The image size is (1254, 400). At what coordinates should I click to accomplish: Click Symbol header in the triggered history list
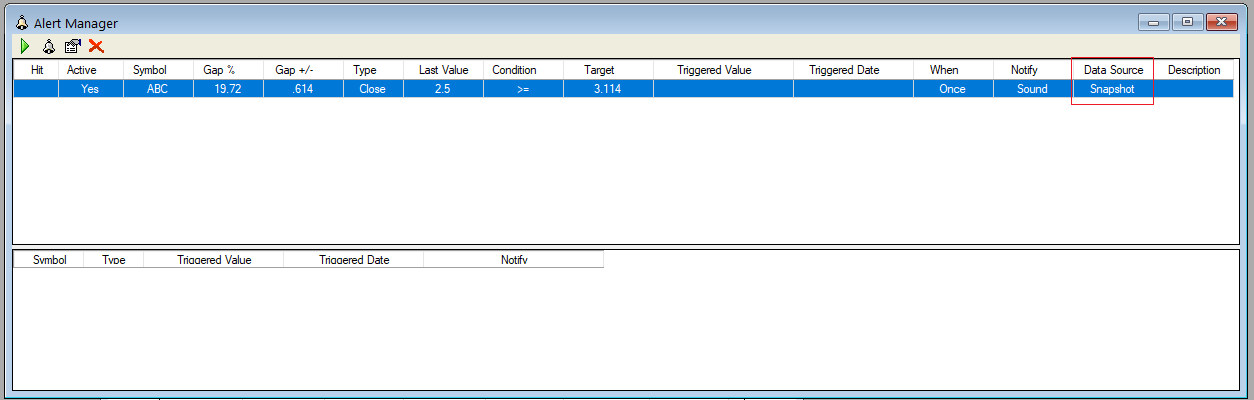tap(49, 259)
